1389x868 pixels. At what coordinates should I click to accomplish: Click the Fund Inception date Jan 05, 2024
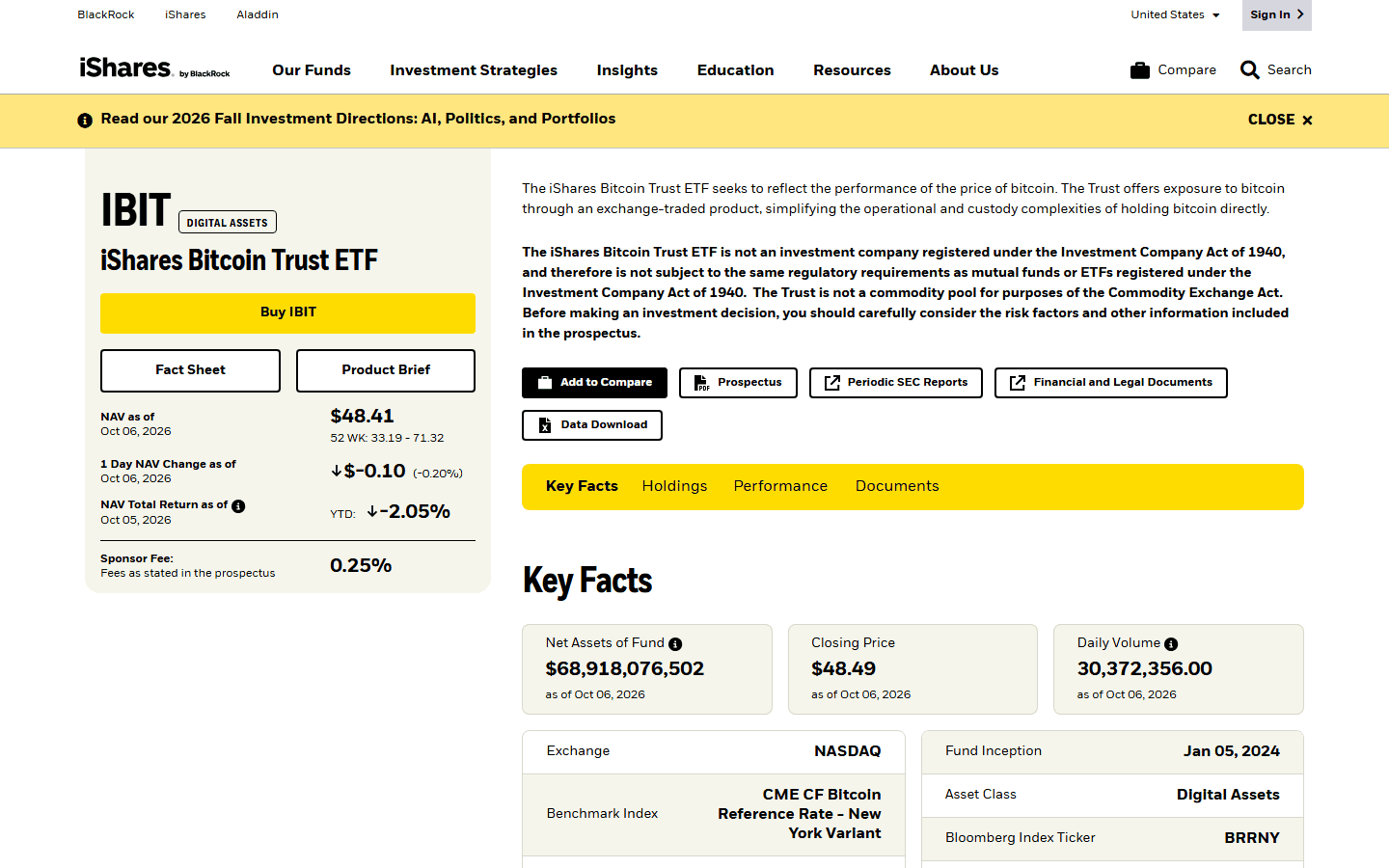click(1232, 751)
